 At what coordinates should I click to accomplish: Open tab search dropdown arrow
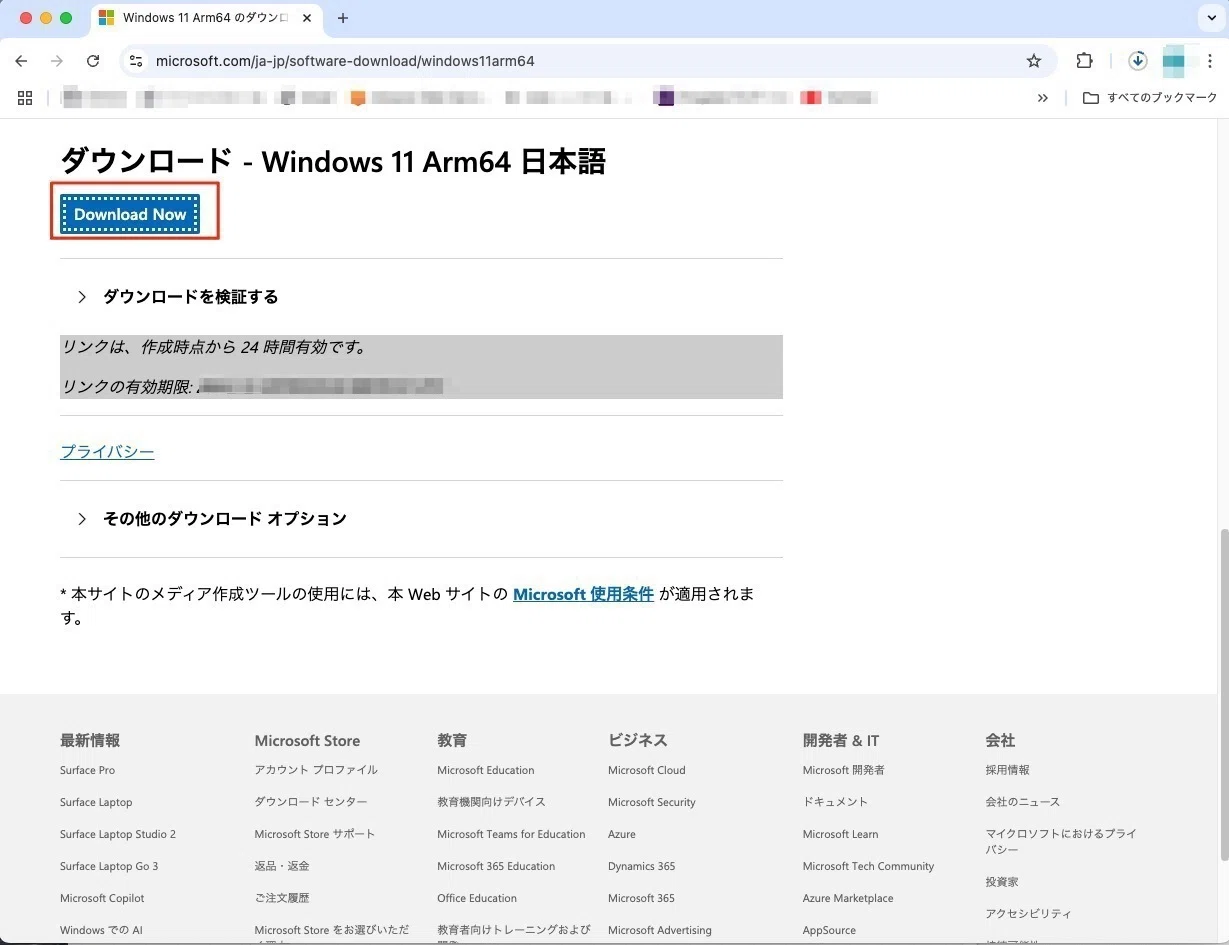point(1212,18)
